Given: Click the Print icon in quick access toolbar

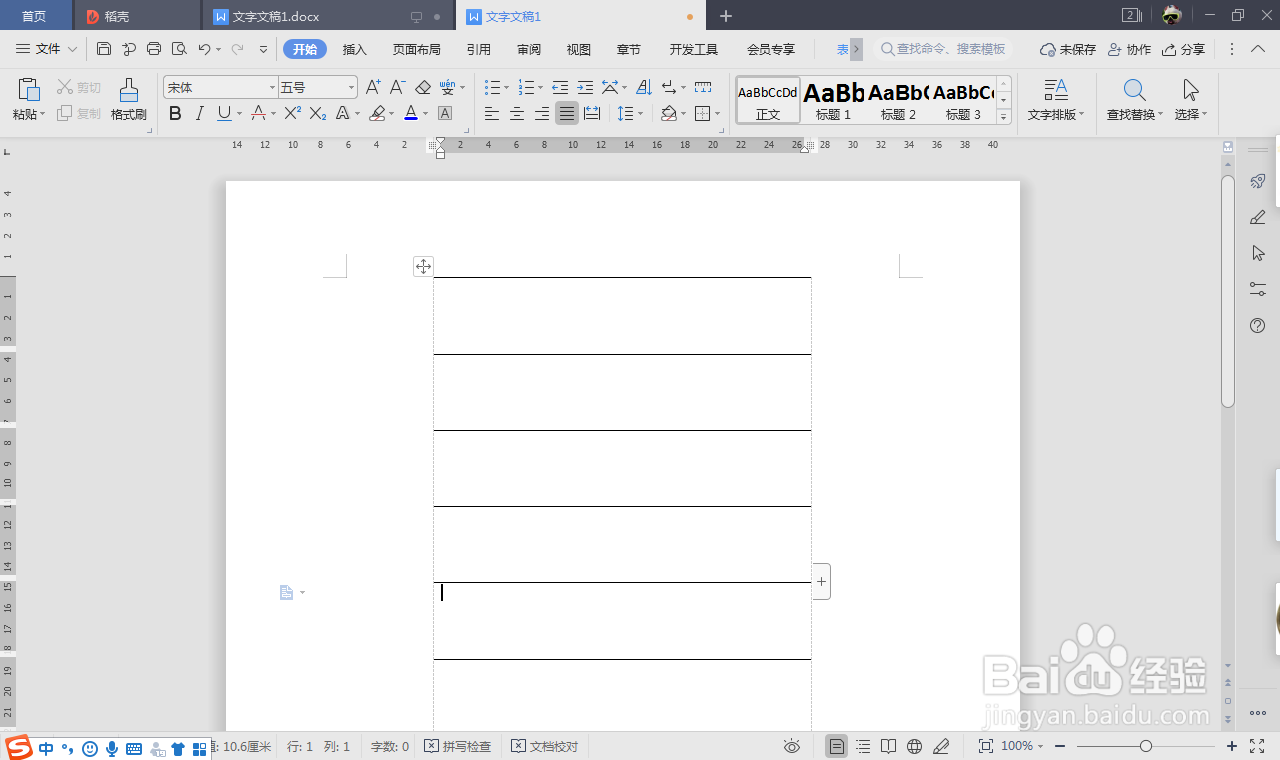Looking at the screenshot, I should 154,49.
